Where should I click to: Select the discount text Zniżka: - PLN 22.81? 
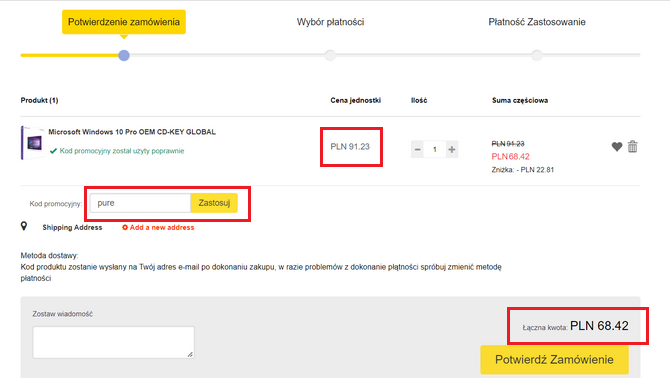(x=522, y=170)
